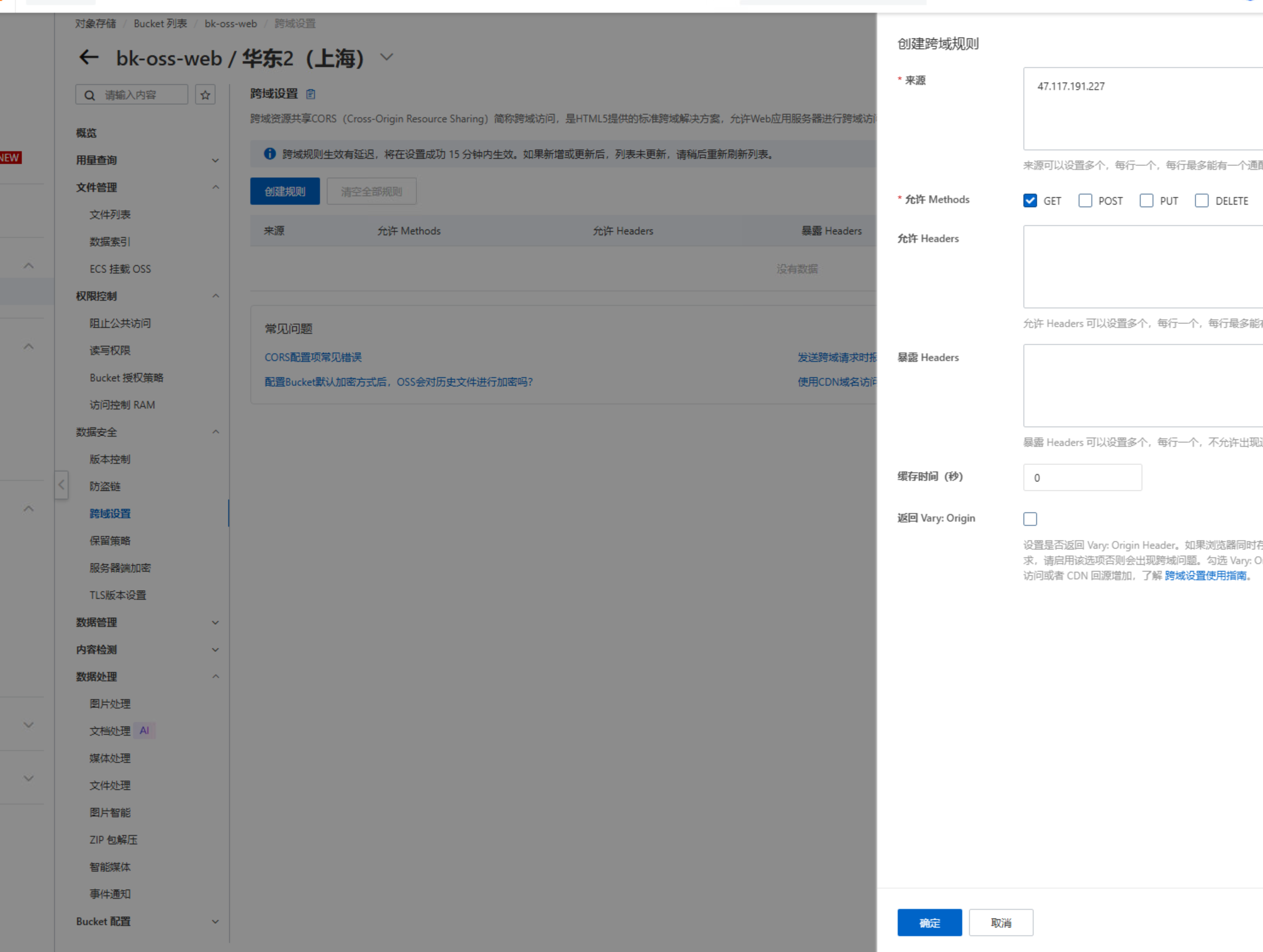Click the blue info icon in the notice banner

pos(270,154)
